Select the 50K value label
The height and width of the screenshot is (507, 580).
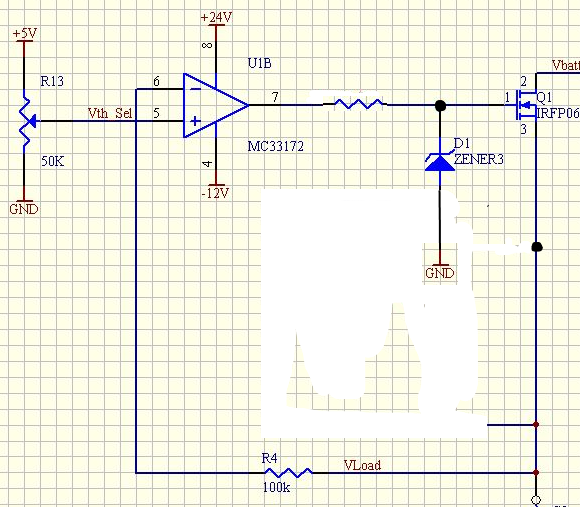pyautogui.click(x=53, y=161)
